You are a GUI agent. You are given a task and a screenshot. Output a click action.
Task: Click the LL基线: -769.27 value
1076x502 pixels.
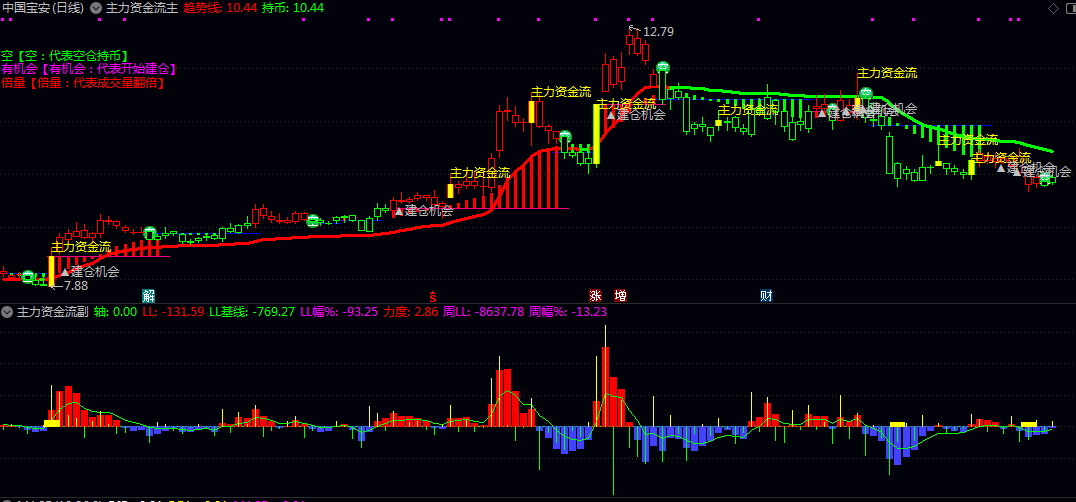(252, 312)
